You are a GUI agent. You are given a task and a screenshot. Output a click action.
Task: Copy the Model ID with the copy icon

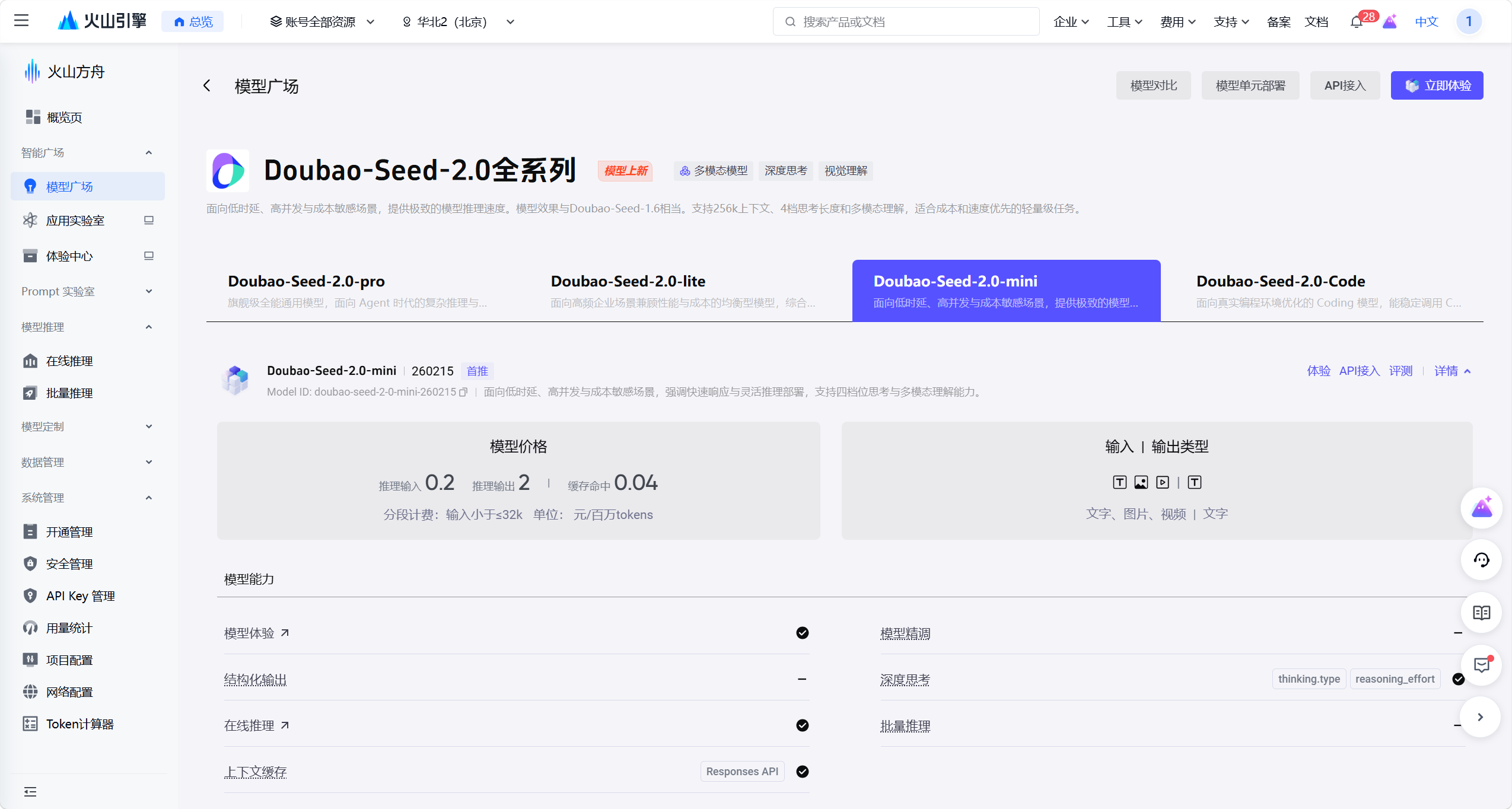click(x=464, y=392)
